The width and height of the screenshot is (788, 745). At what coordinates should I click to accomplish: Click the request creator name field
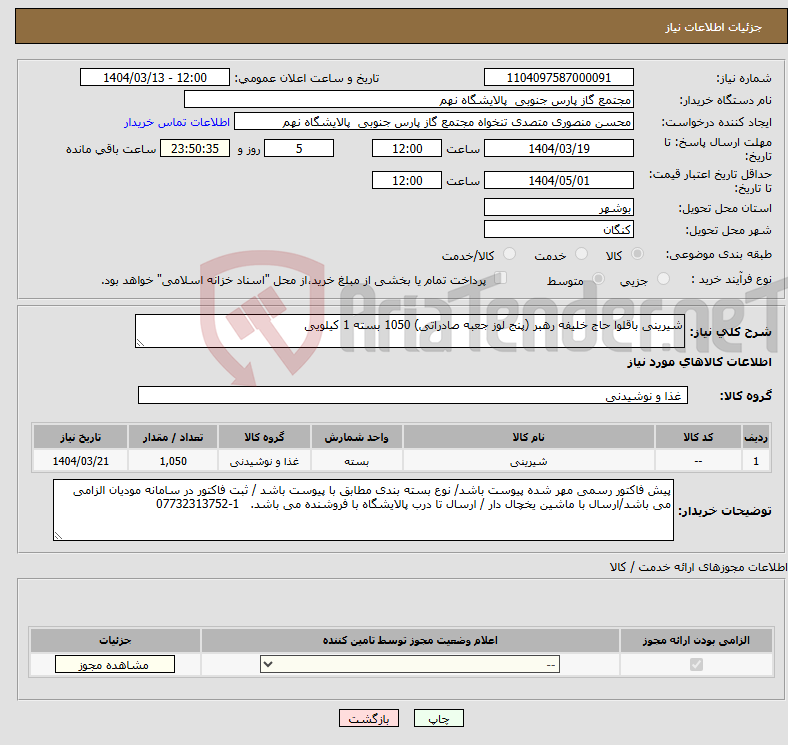434,122
